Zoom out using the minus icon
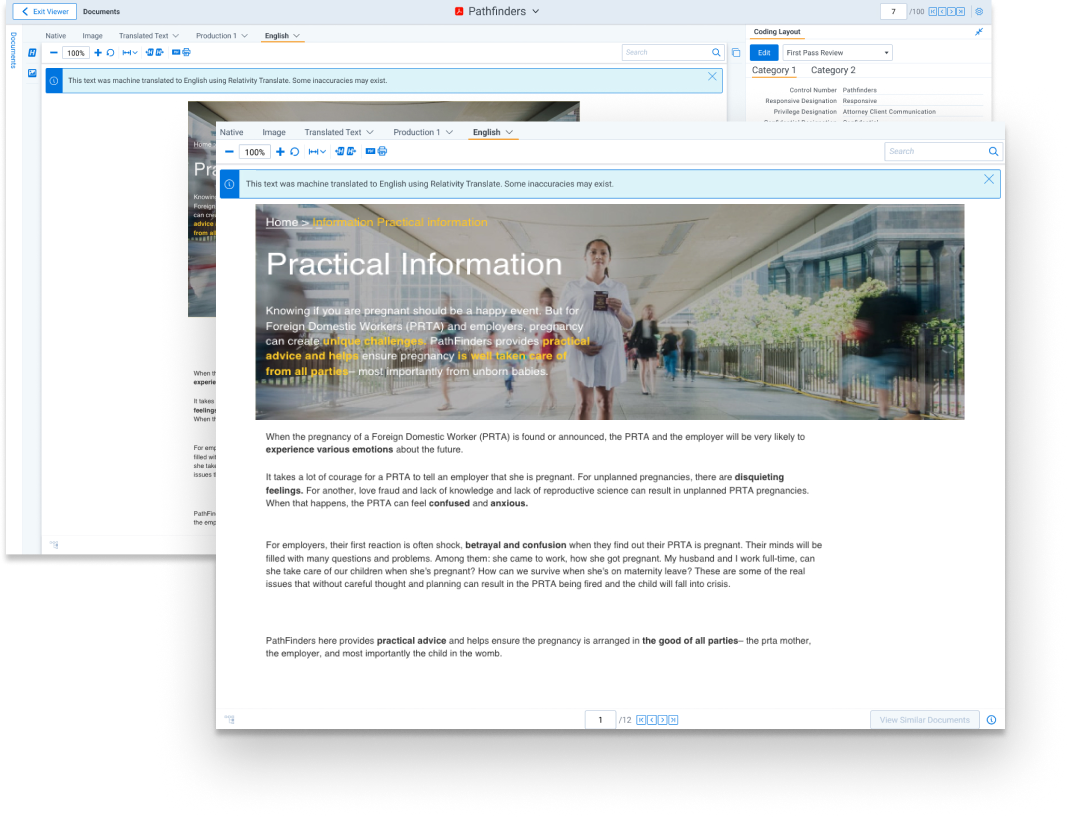 (x=230, y=152)
